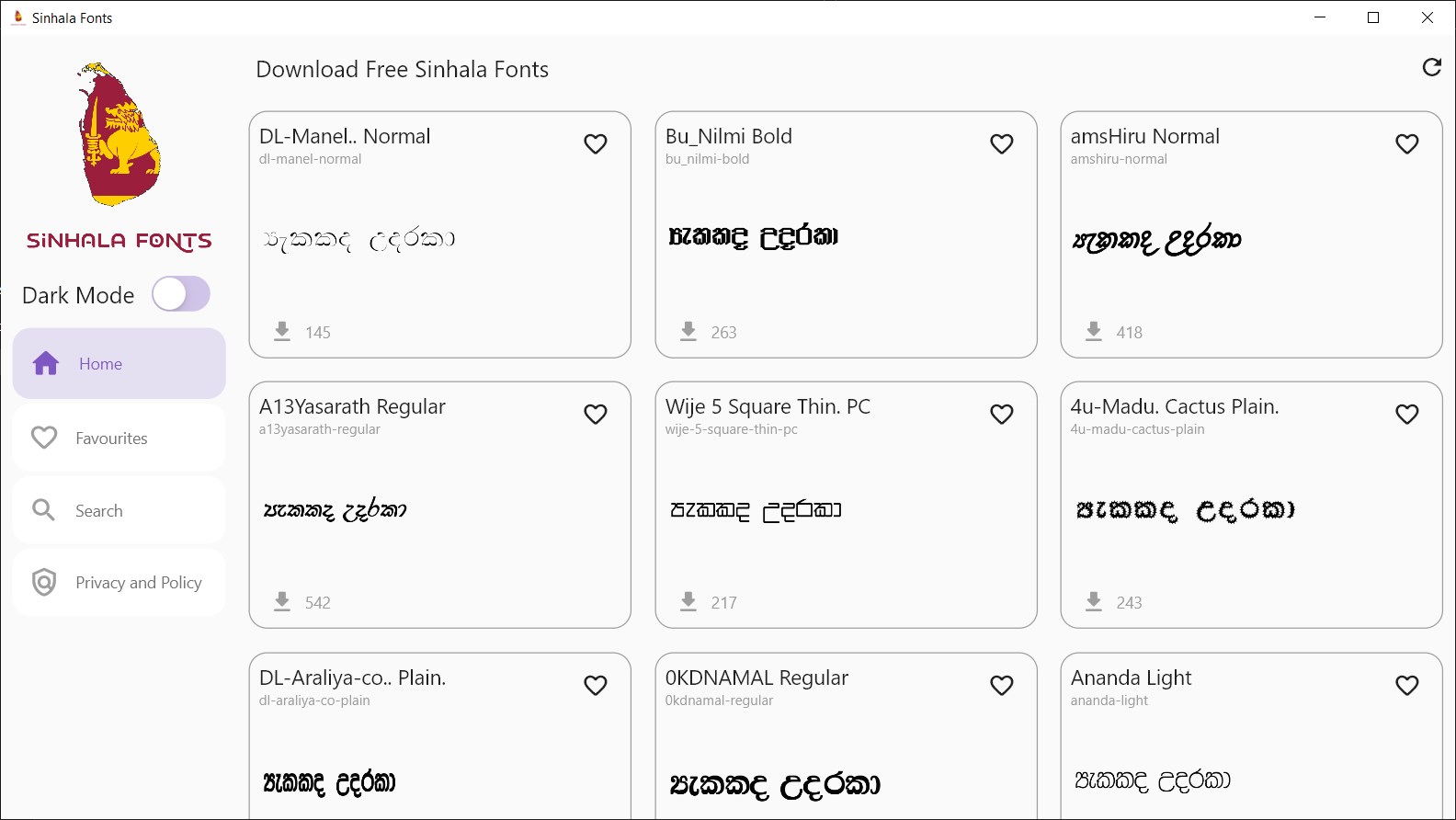The width and height of the screenshot is (1456, 820).
Task: Select the DL-Araliya-co Plain card title
Action: click(x=352, y=678)
